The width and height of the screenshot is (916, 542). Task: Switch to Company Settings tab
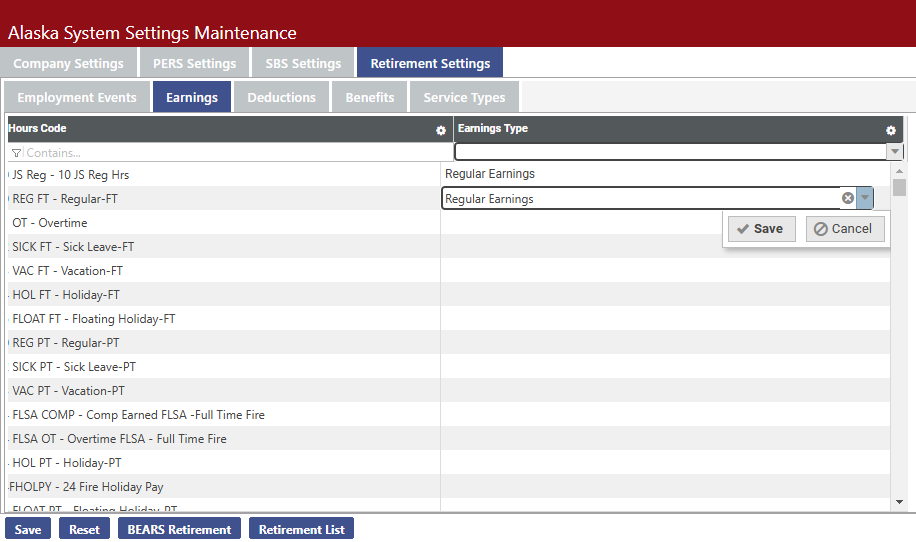tap(68, 63)
